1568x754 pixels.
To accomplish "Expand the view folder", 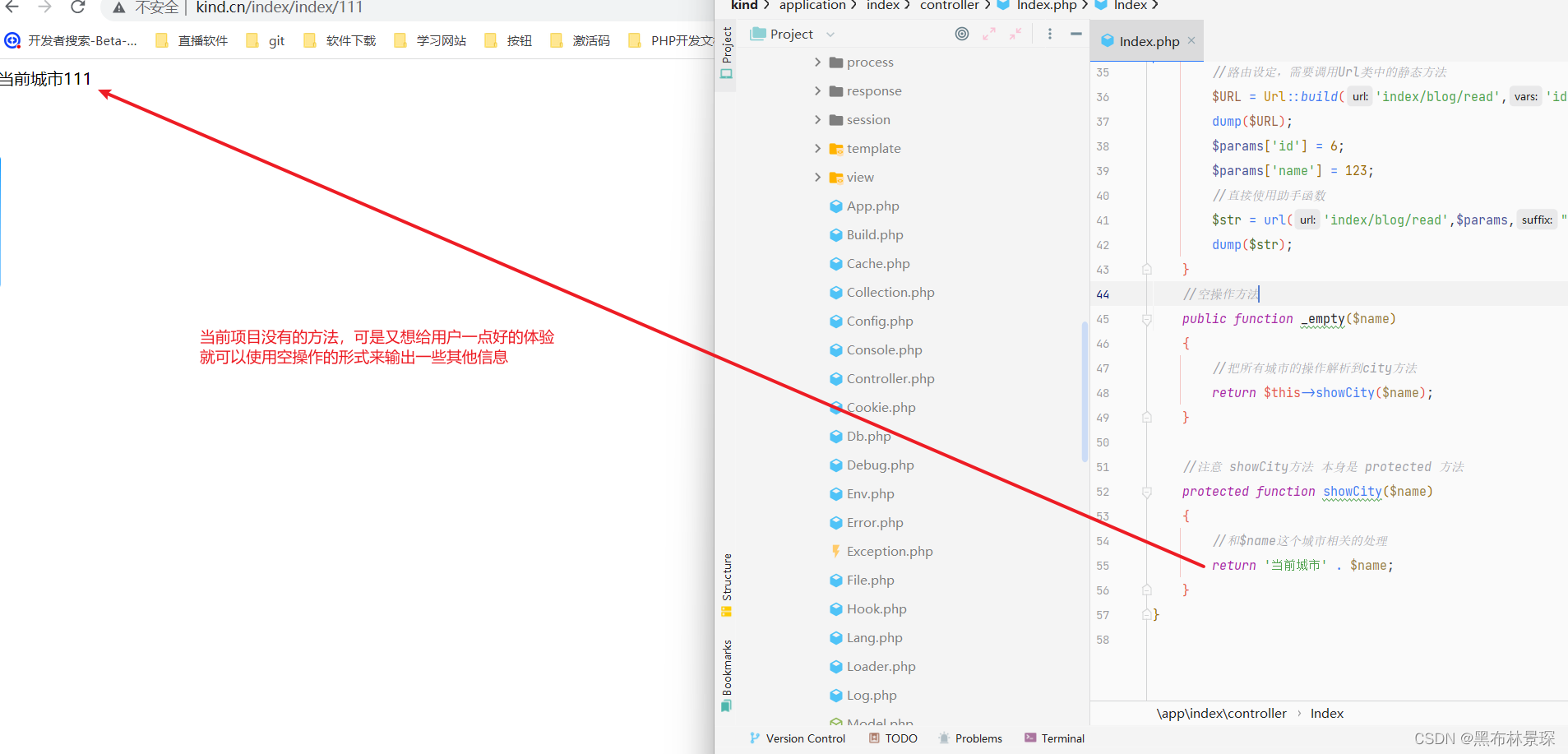I will (817, 177).
